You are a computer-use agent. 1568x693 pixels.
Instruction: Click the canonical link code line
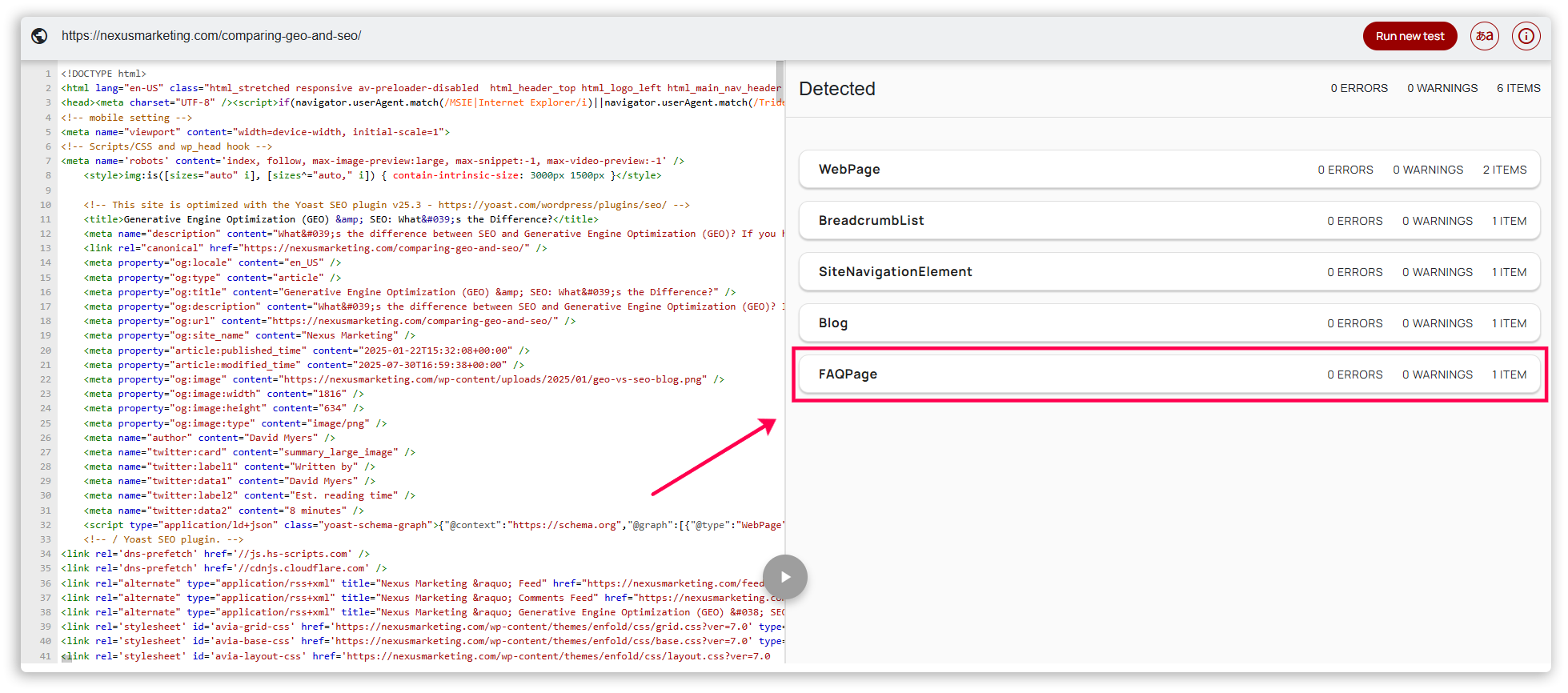click(315, 248)
